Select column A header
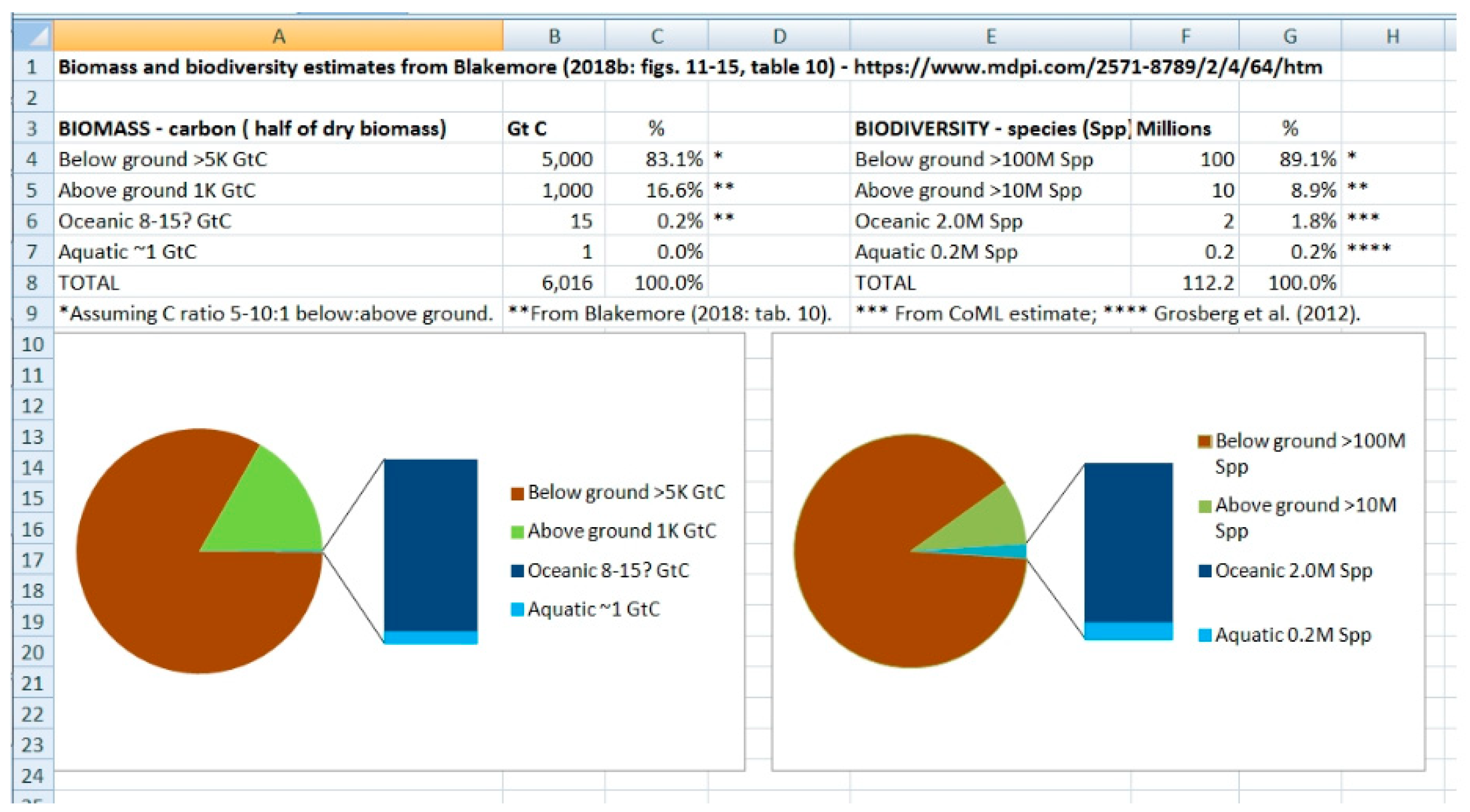1470x812 pixels. [x=278, y=37]
